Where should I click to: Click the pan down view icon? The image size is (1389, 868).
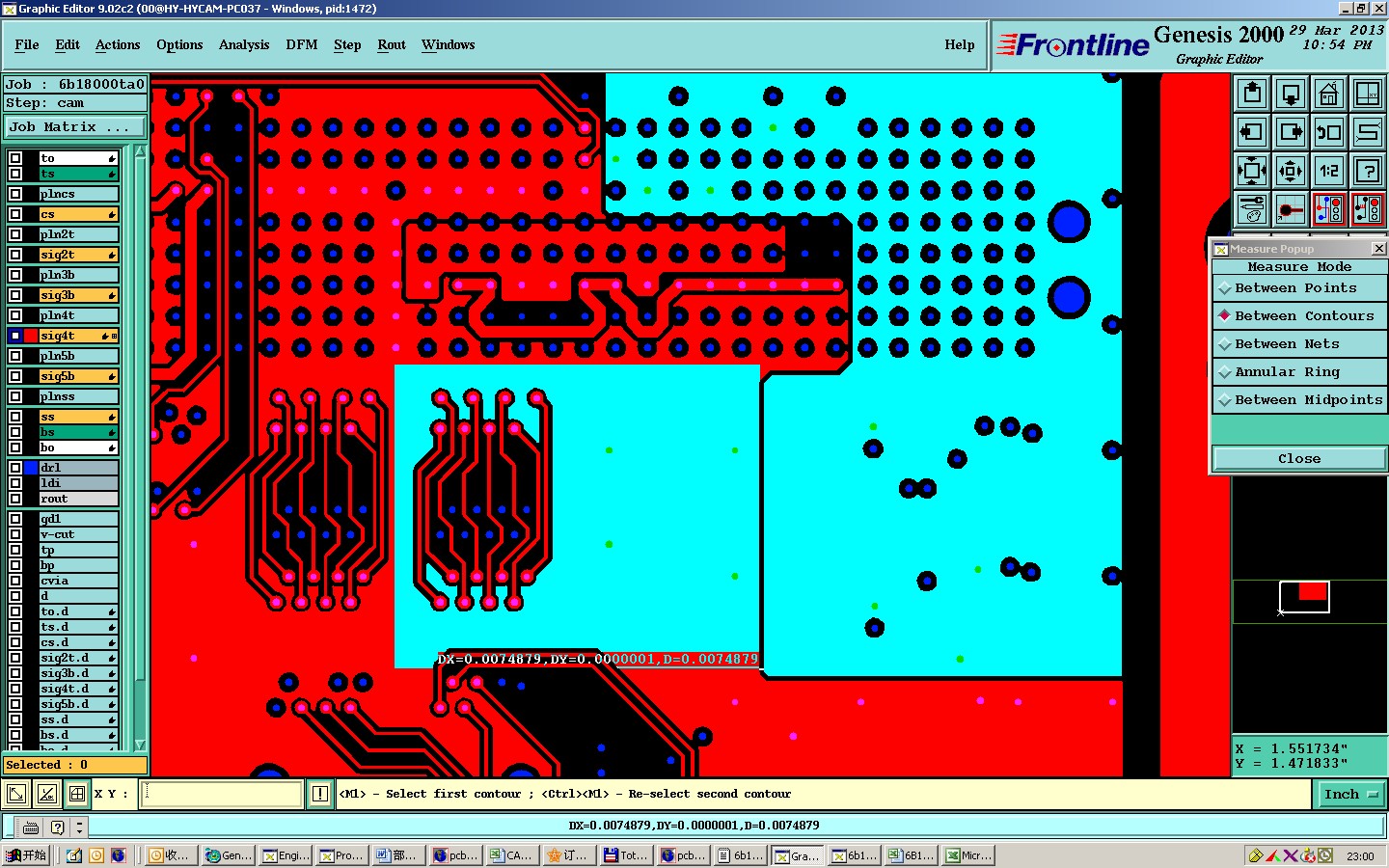click(1291, 94)
